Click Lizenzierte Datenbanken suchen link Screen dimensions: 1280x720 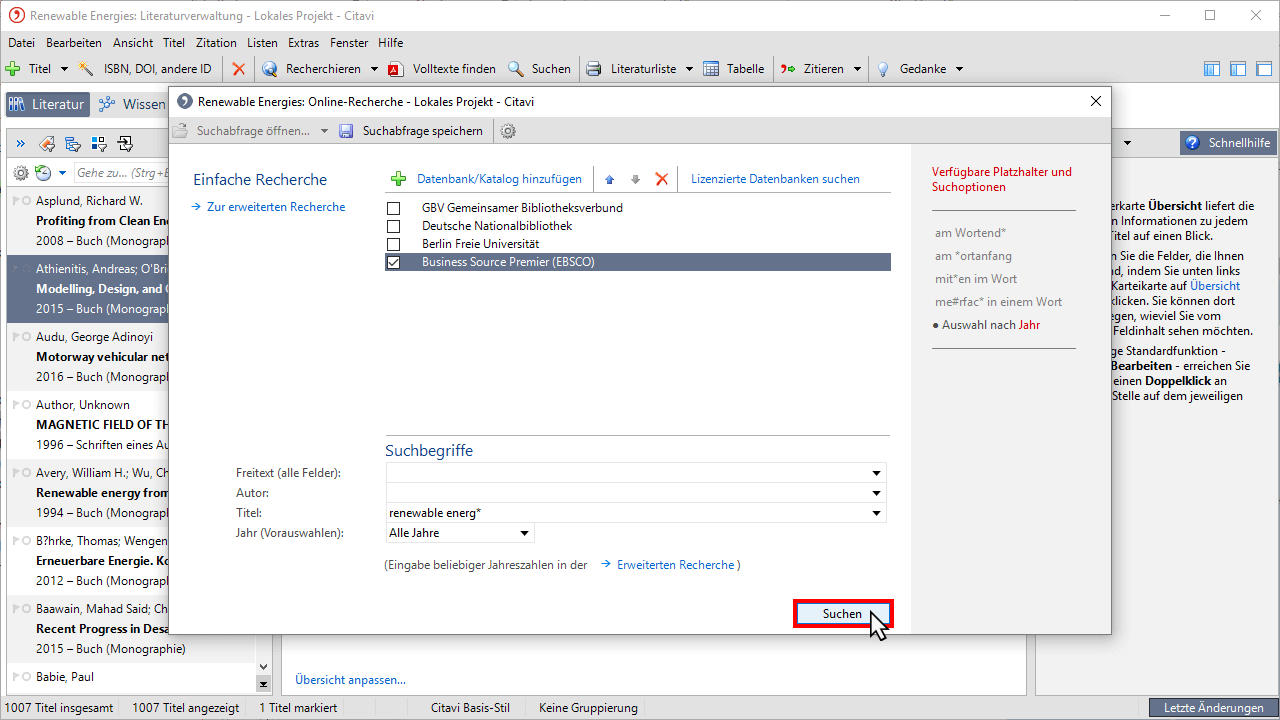pos(775,179)
